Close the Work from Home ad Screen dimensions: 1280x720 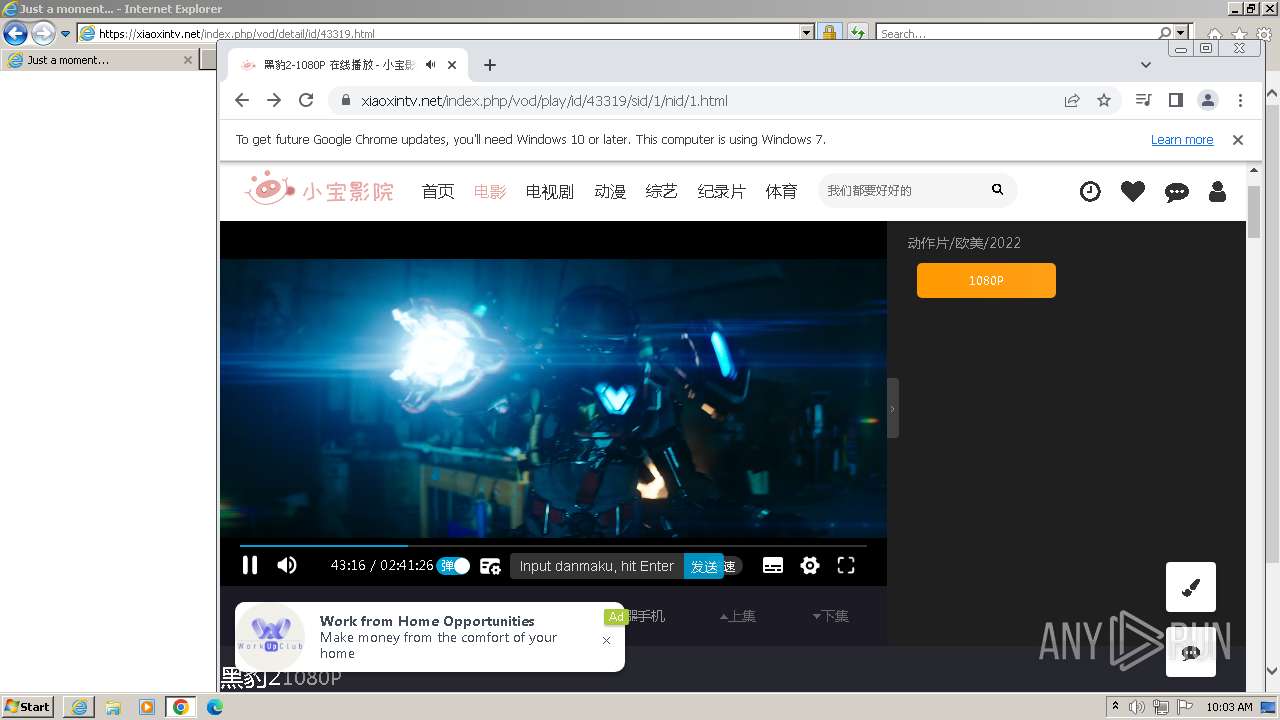(x=606, y=641)
